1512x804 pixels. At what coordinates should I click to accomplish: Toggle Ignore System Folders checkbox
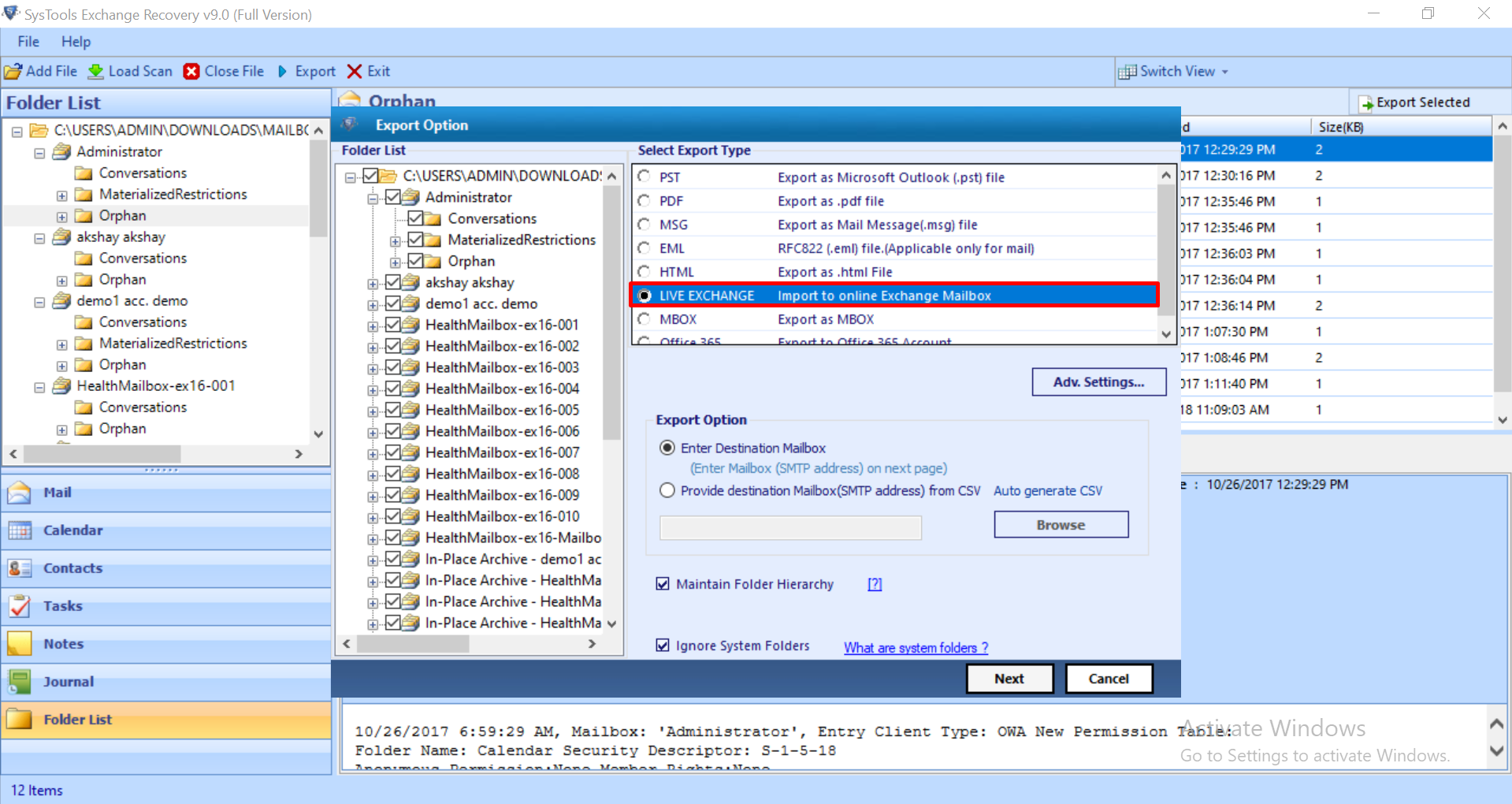pyautogui.click(x=663, y=646)
